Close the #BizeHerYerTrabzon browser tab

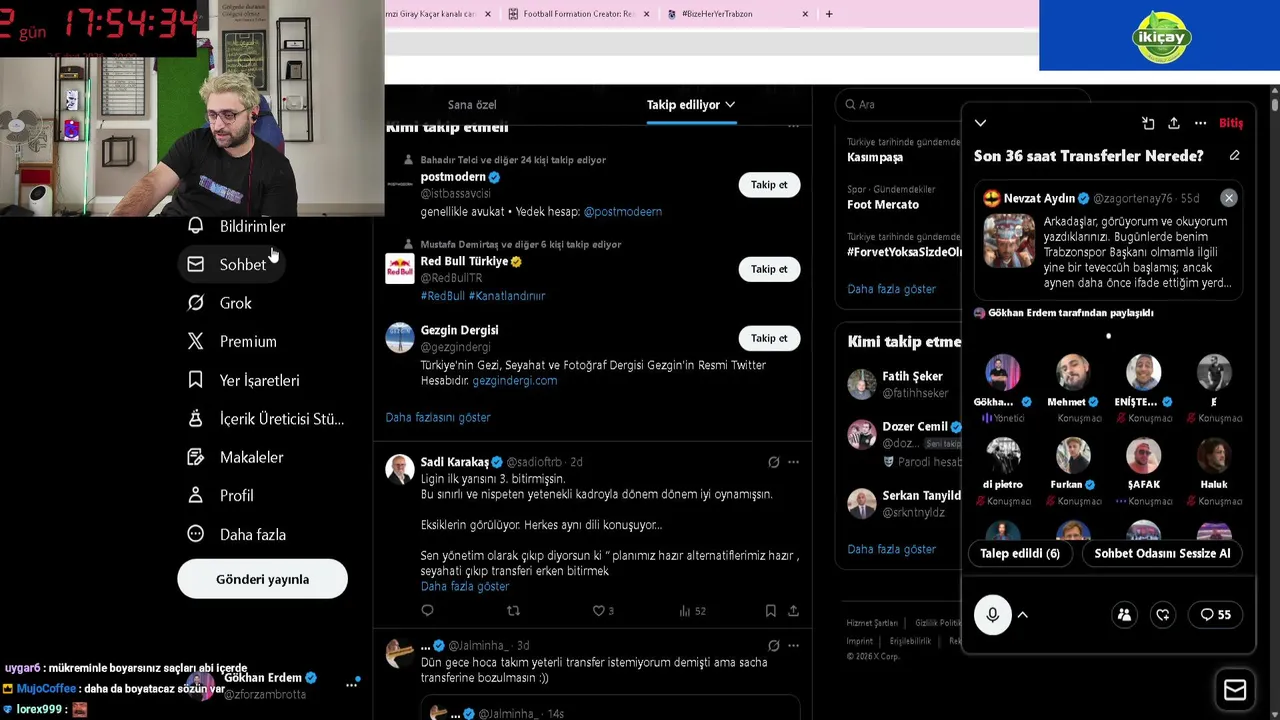805,14
